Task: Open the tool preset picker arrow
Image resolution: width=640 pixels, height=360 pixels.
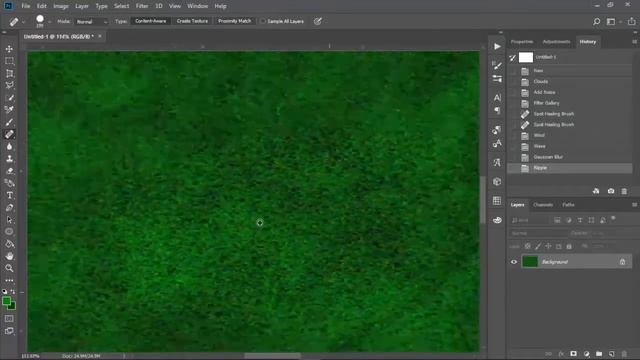Action: point(23,21)
